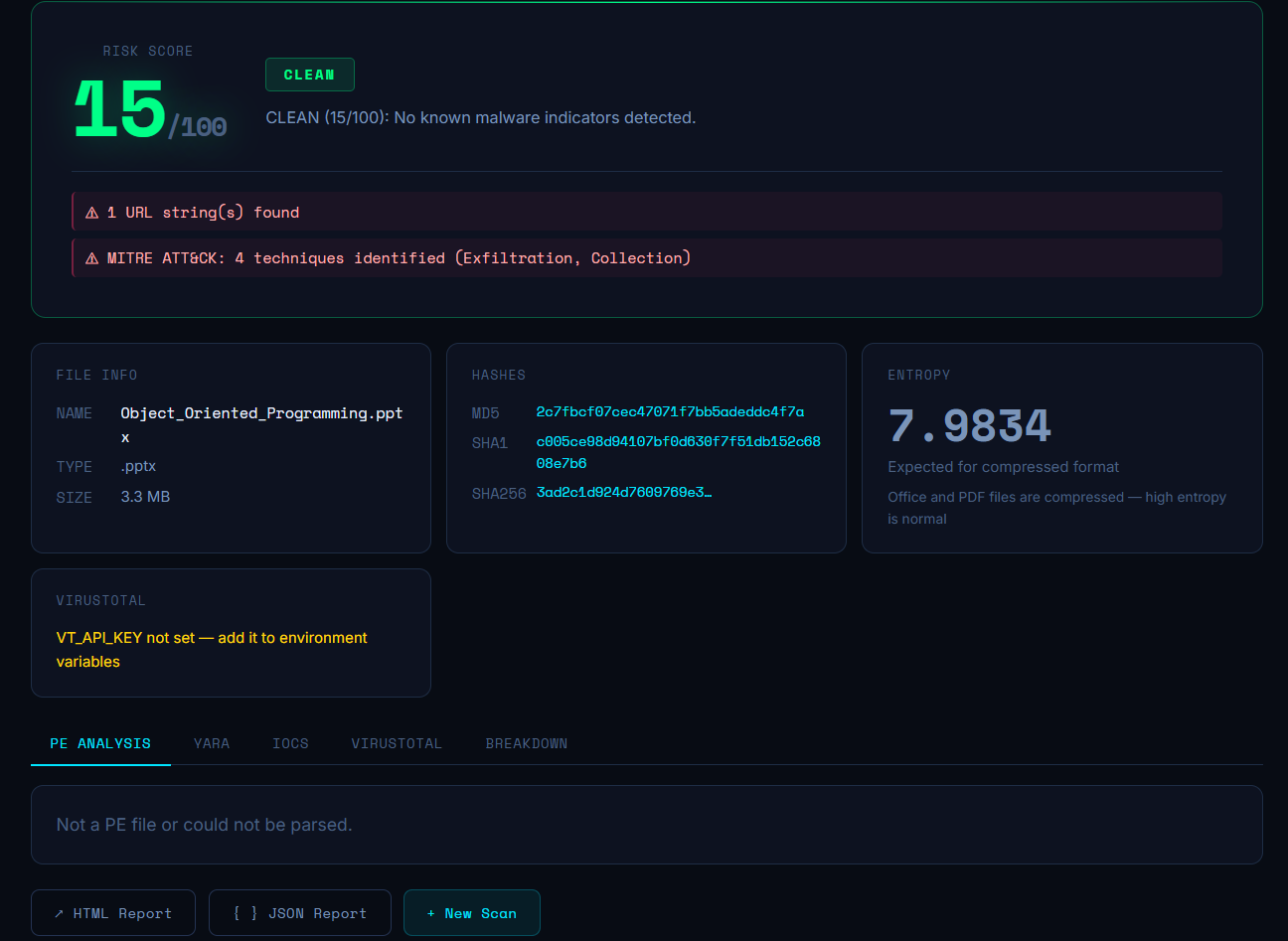
Task: Select the file name Object_Oriented_Programming.pptx
Action: (261, 425)
